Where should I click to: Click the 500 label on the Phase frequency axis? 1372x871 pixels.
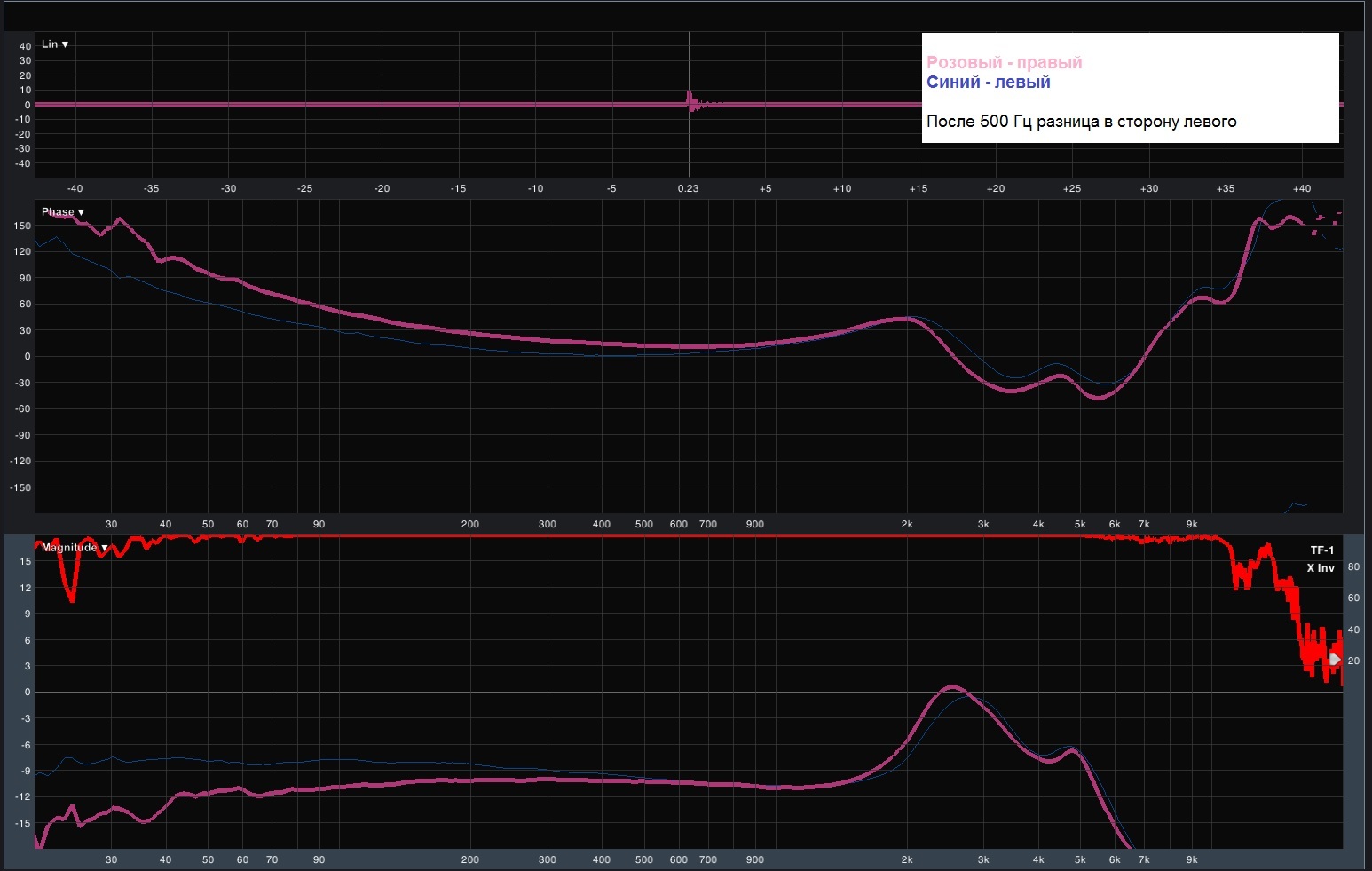pyautogui.click(x=644, y=524)
